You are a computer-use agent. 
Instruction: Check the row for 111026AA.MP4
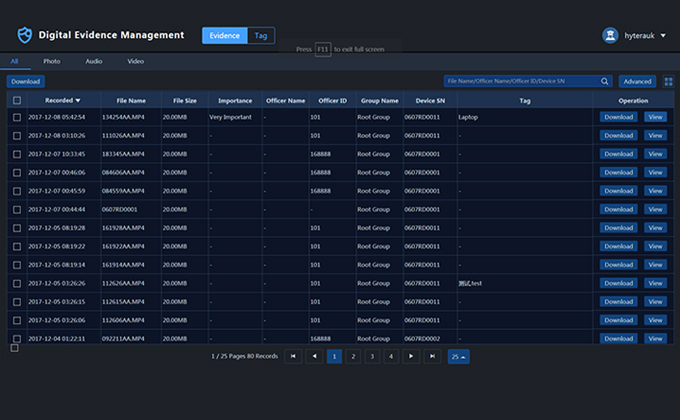click(x=17, y=136)
